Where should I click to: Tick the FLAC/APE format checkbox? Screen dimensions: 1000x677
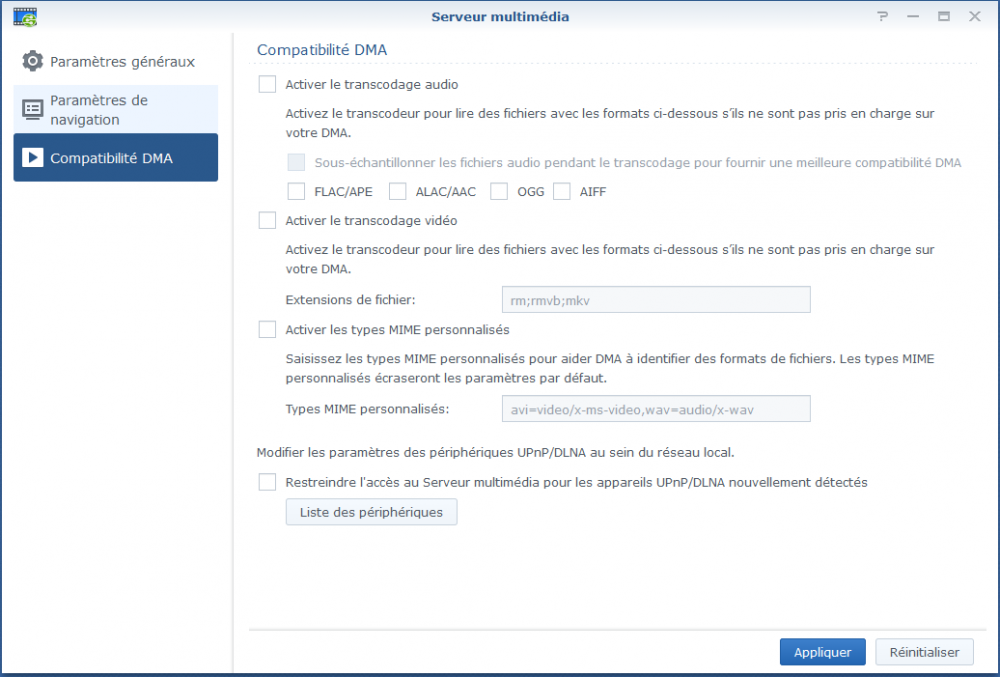[x=296, y=191]
